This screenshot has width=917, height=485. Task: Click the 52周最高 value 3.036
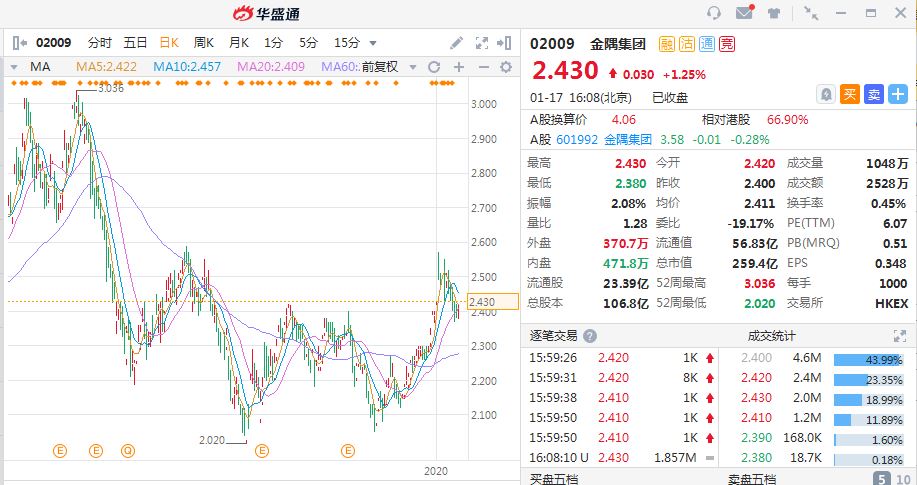click(x=760, y=284)
